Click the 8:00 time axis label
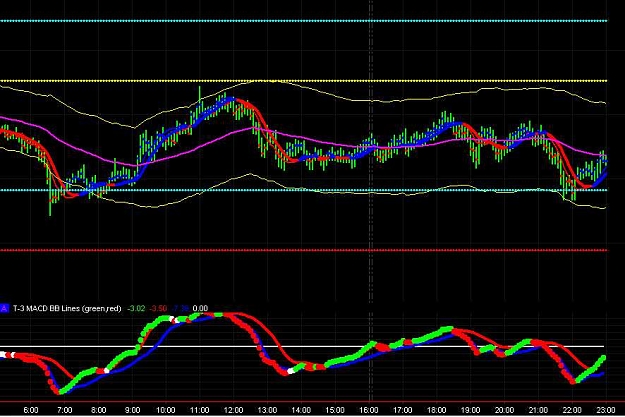This screenshot has height=417, width=625. tap(98, 410)
